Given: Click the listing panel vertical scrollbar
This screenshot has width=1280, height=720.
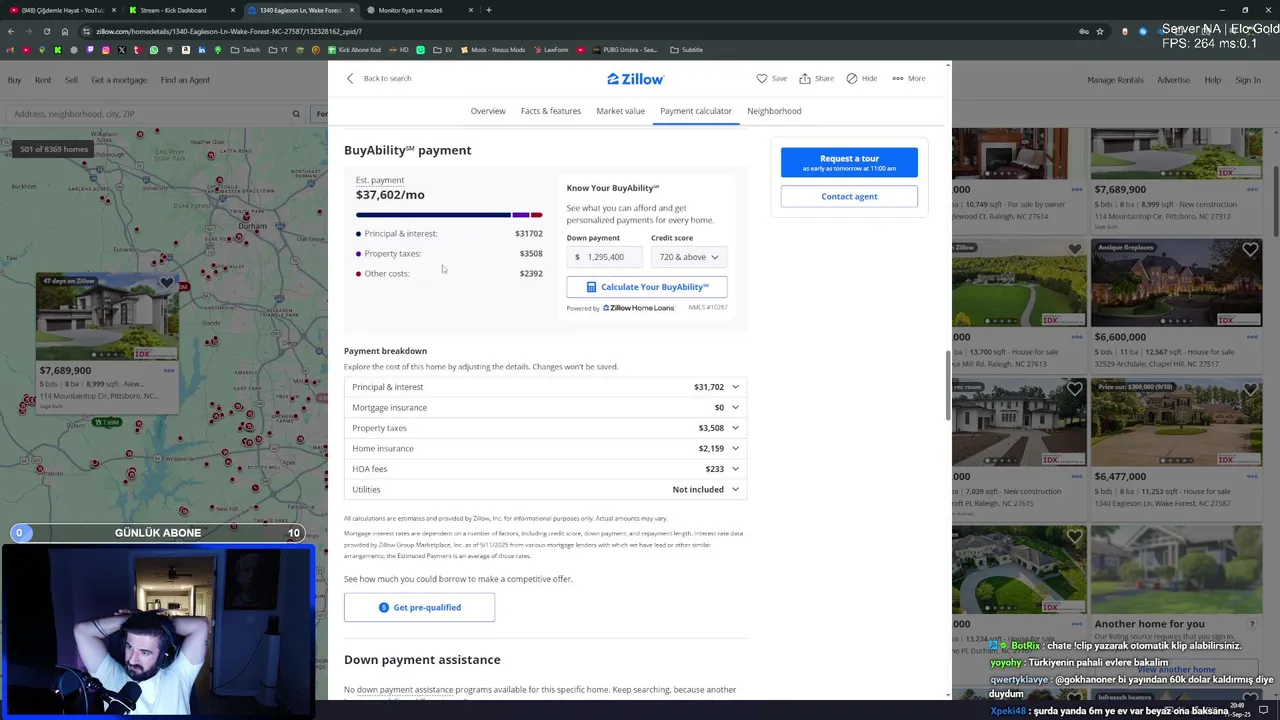Looking at the screenshot, I should [x=948, y=386].
